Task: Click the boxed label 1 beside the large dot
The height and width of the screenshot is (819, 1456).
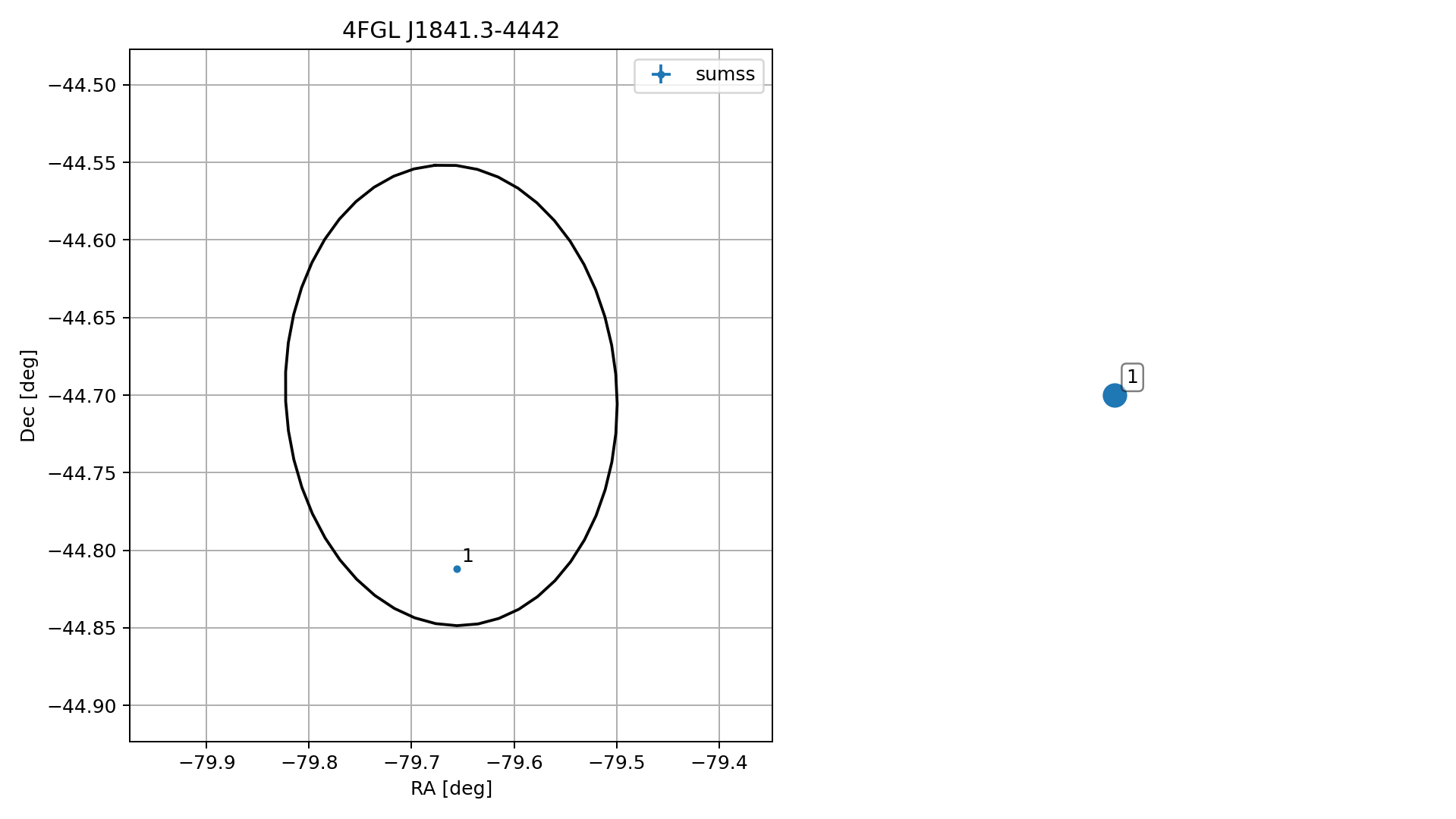Action: coord(1132,377)
